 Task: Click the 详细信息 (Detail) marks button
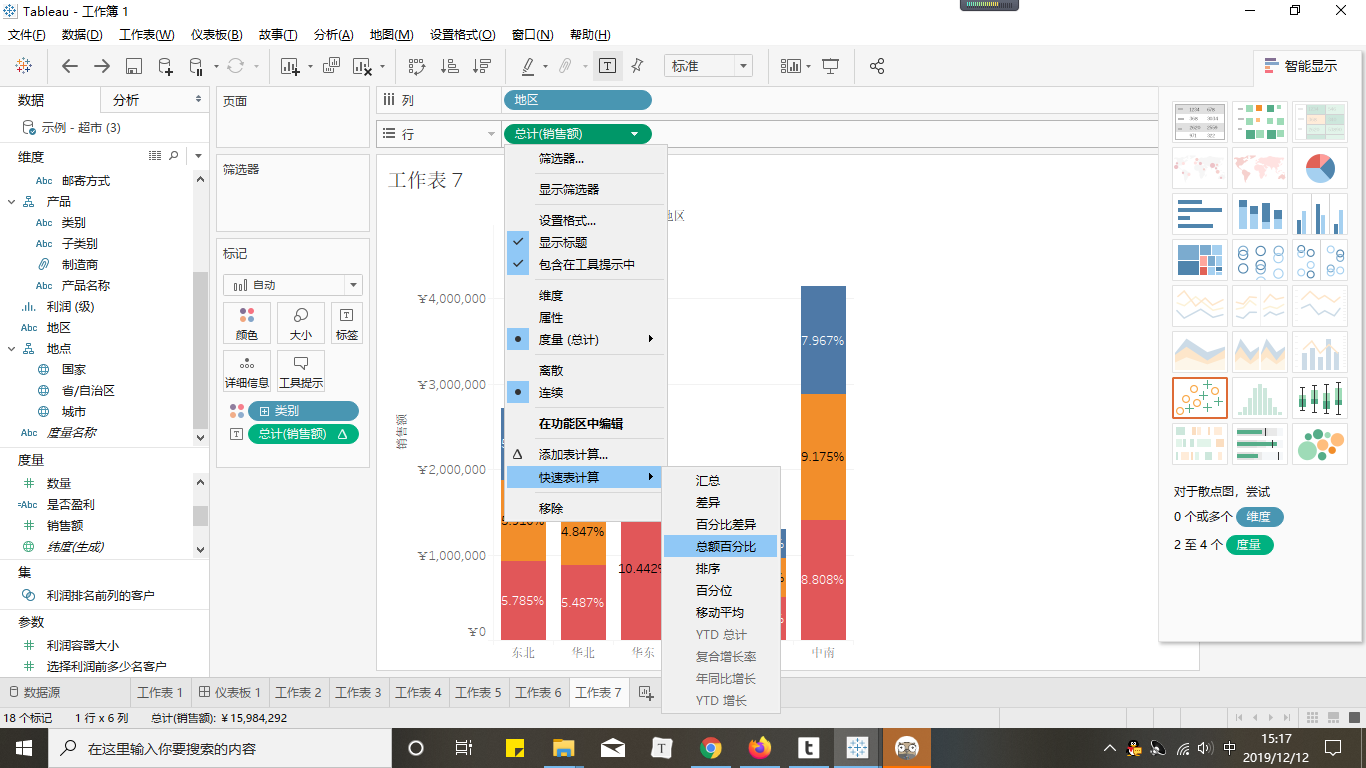coord(247,372)
